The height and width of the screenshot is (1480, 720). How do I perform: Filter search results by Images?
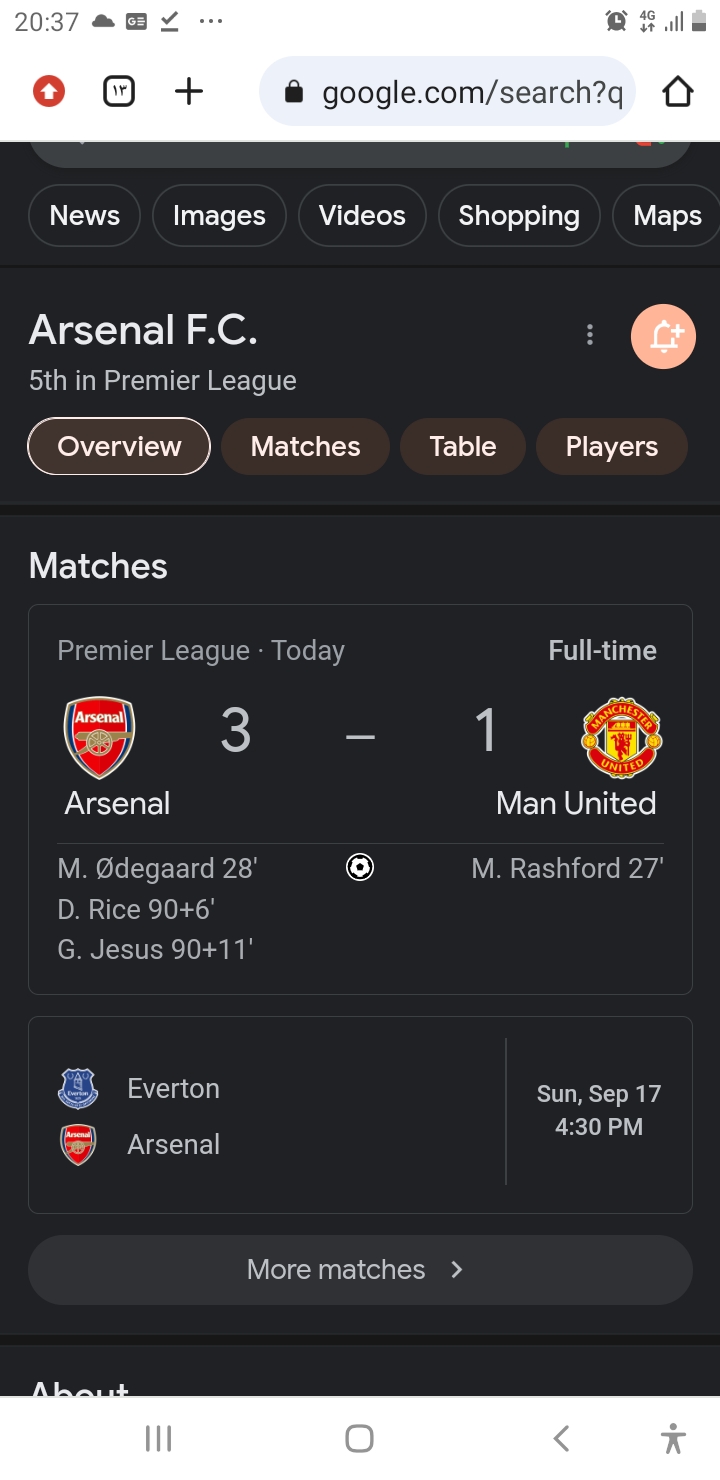[x=219, y=216]
